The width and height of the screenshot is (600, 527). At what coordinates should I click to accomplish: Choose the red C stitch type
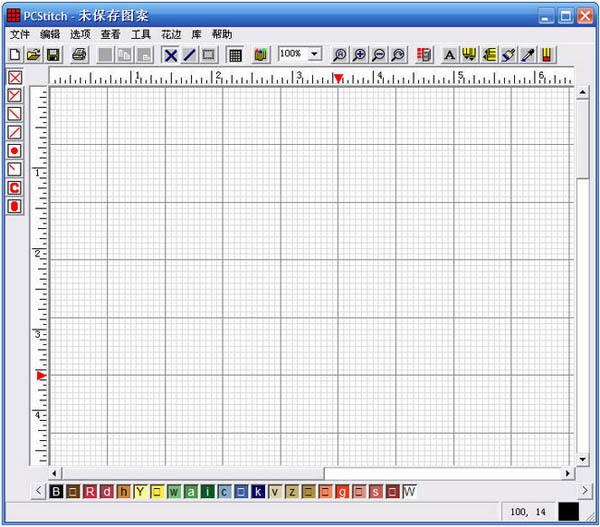coord(15,188)
